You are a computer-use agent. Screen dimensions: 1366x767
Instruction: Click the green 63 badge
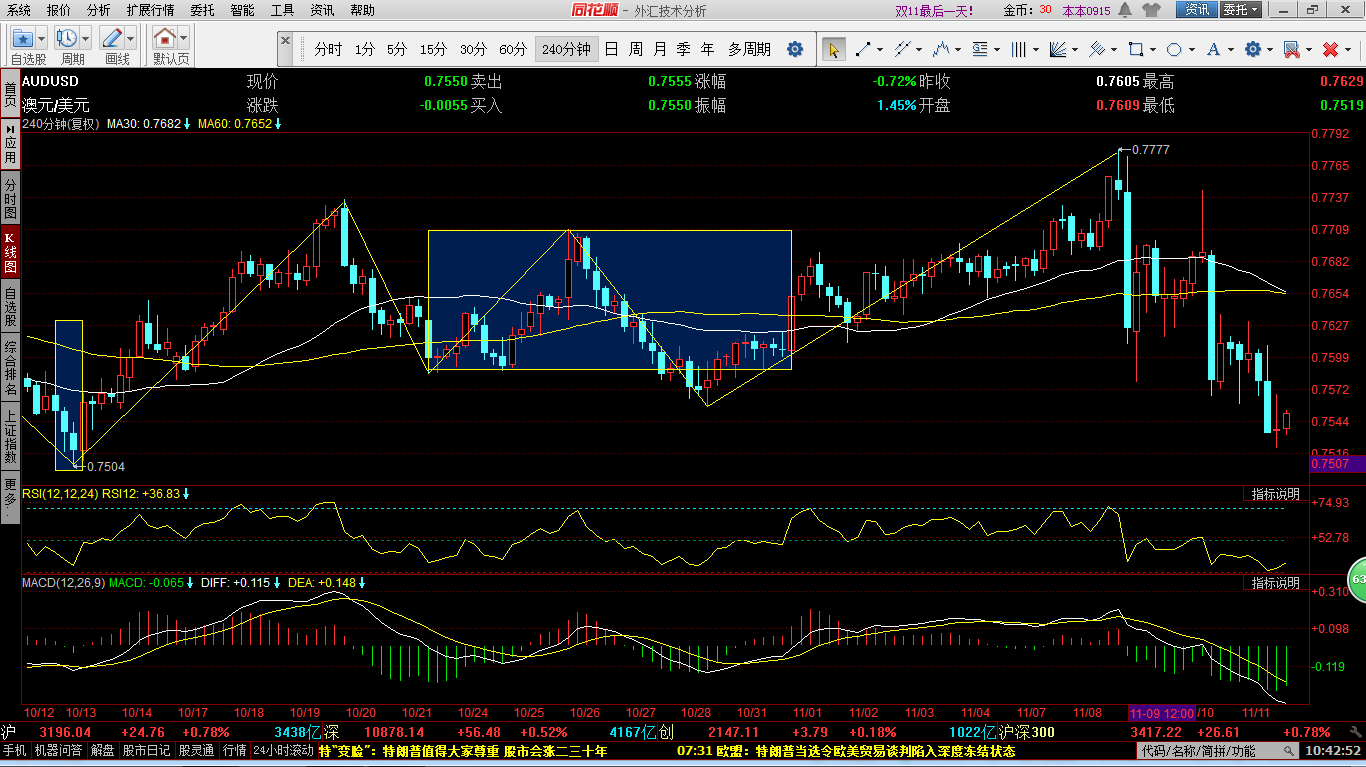[x=1358, y=579]
